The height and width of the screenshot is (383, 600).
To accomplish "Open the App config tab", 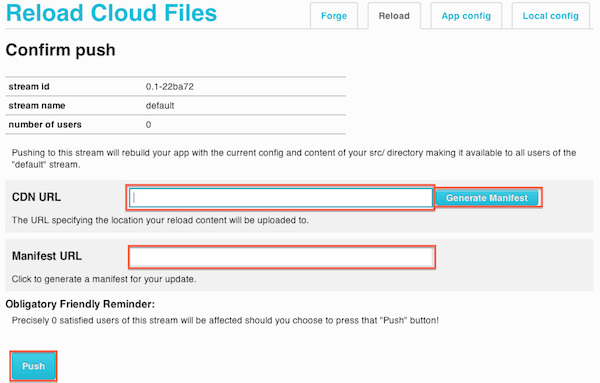I will pyautogui.click(x=466, y=16).
